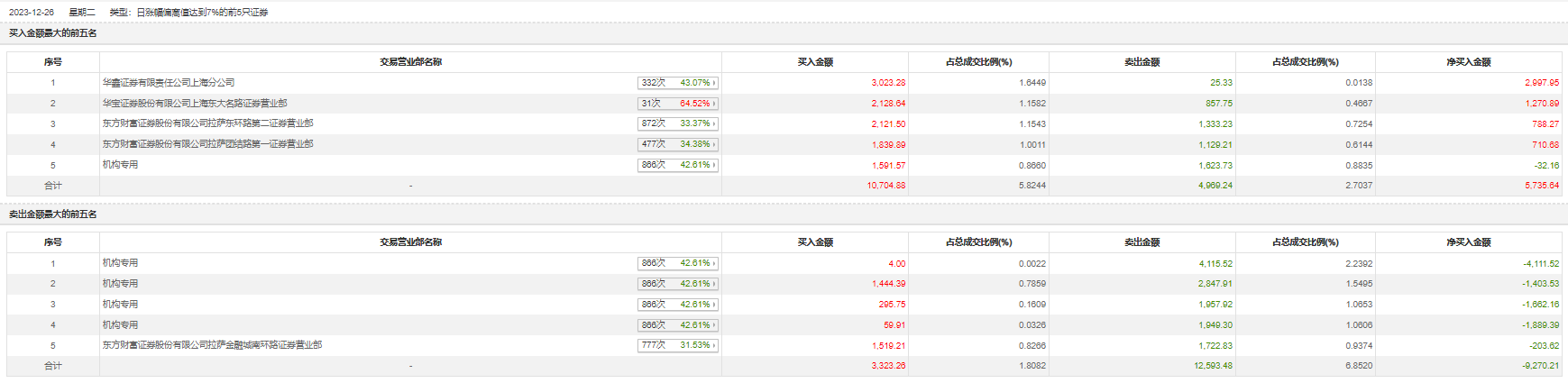This screenshot has width=1568, height=383.
Task: Click 交易营业部名称 header in the sell table
Action: click(410, 242)
